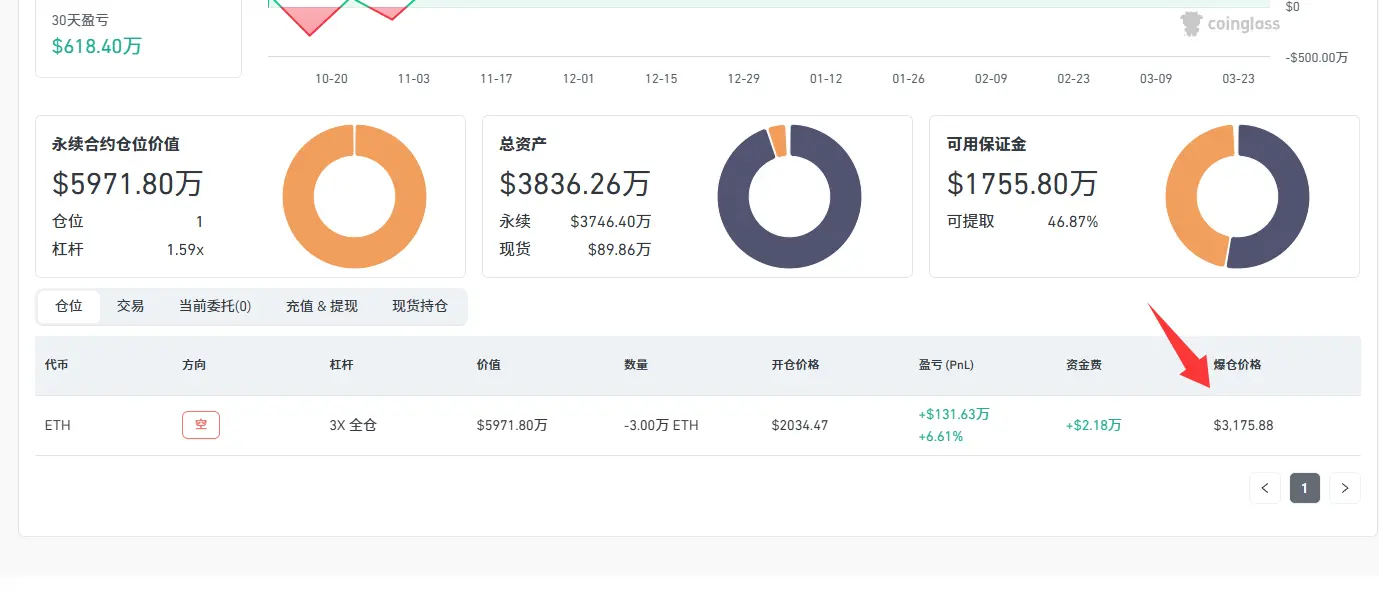Open the 现货持仓 tab
This screenshot has height=594, width=1379.
pos(420,306)
